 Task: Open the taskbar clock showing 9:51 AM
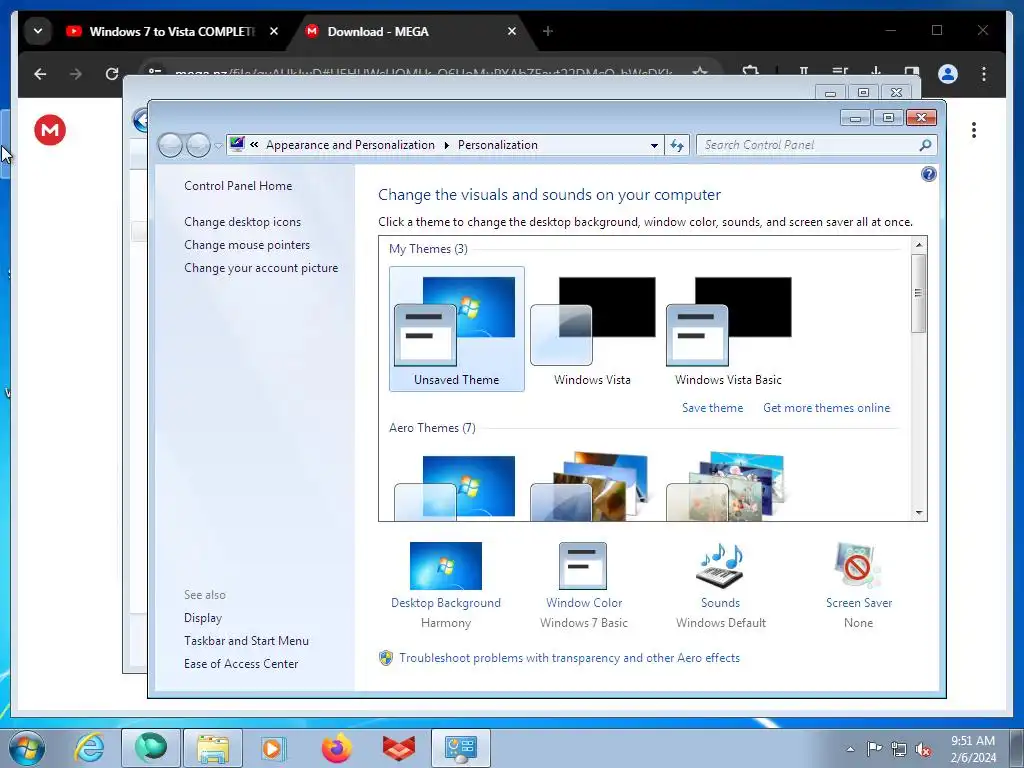tap(973, 749)
